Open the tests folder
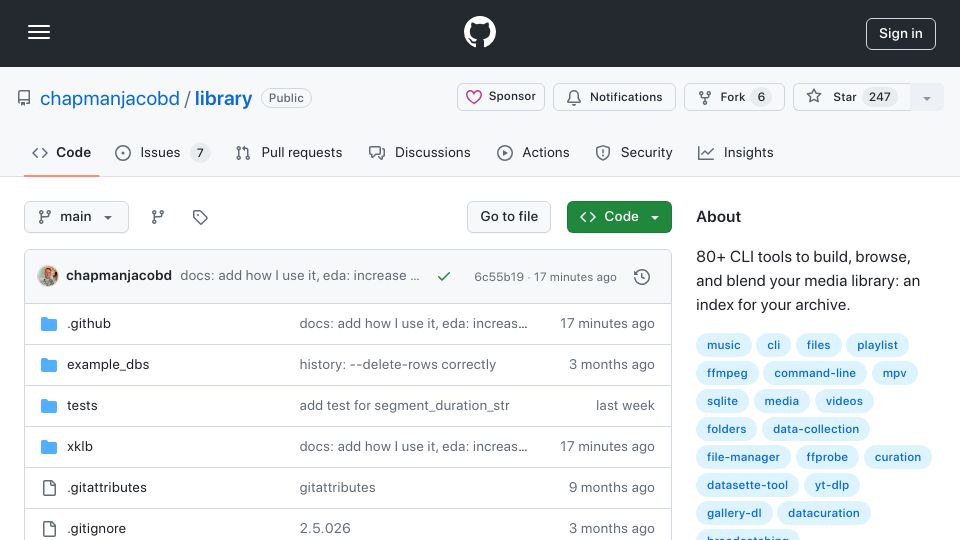 pyautogui.click(x=82, y=405)
